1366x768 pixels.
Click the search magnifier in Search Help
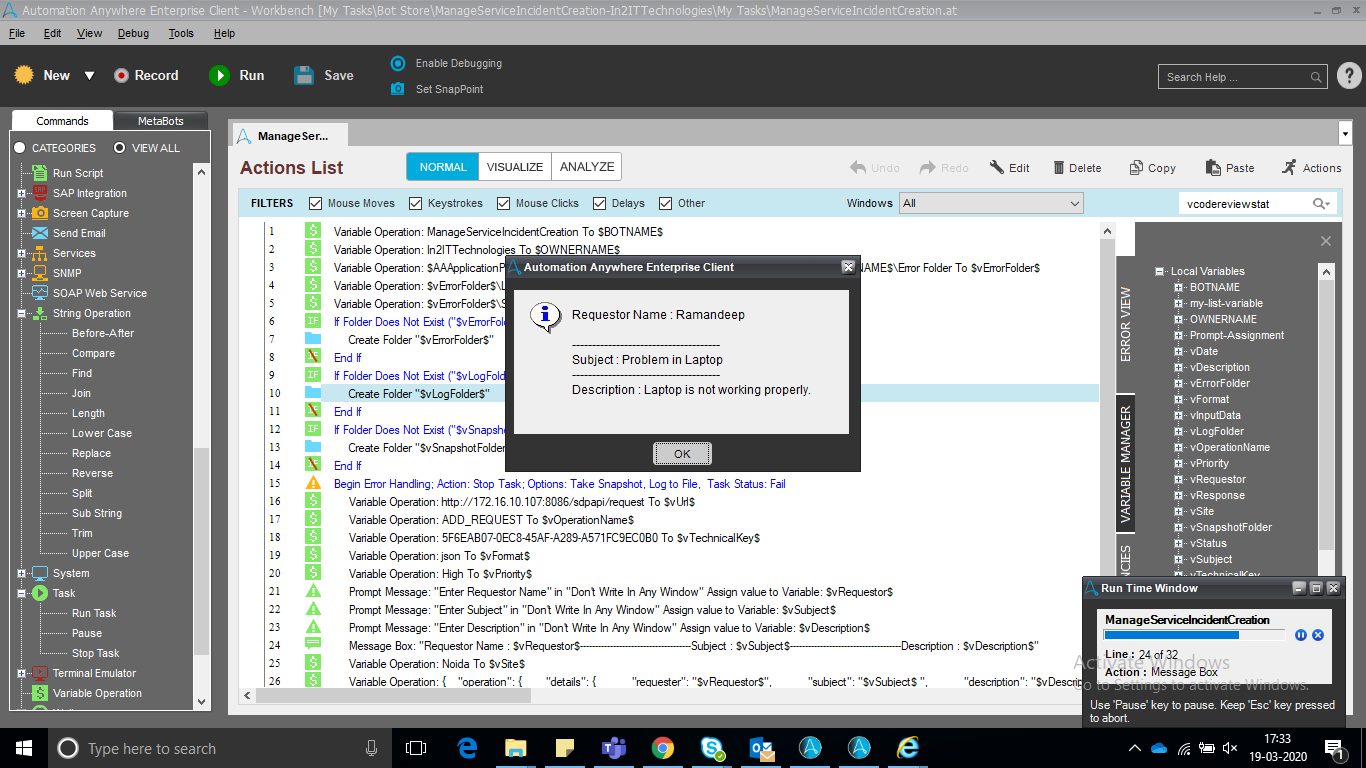[x=1317, y=77]
